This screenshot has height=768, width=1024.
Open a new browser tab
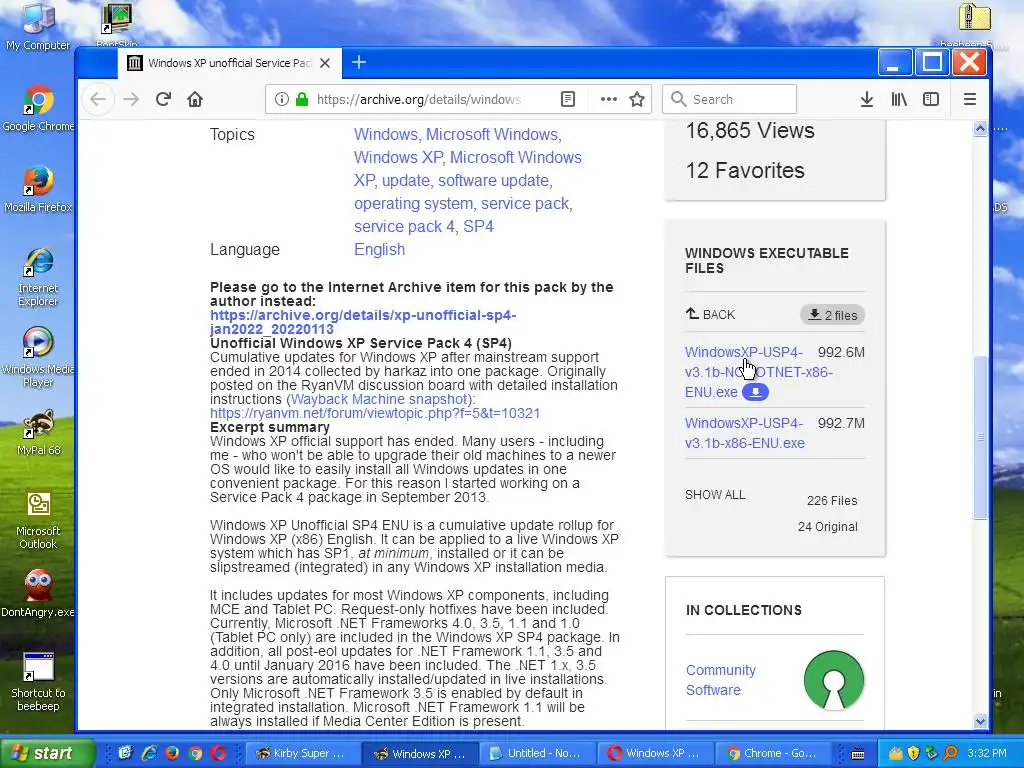[x=359, y=63]
